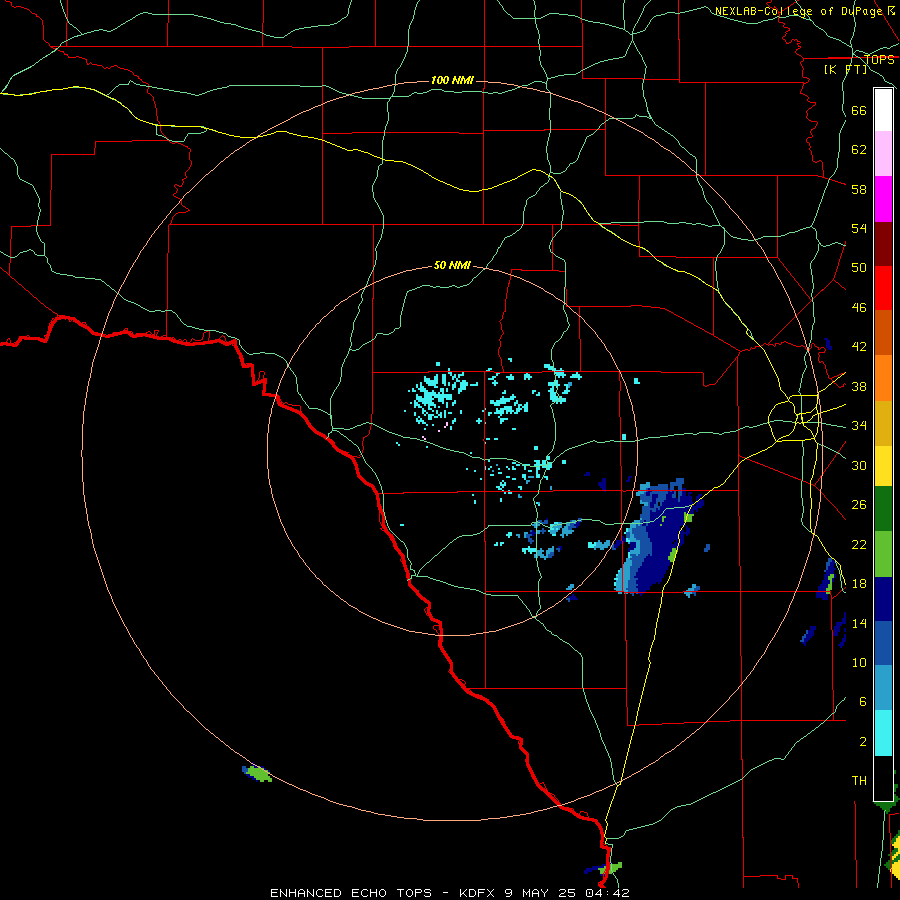Click the legend value '26'
The height and width of the screenshot is (900, 900).
tap(859, 505)
